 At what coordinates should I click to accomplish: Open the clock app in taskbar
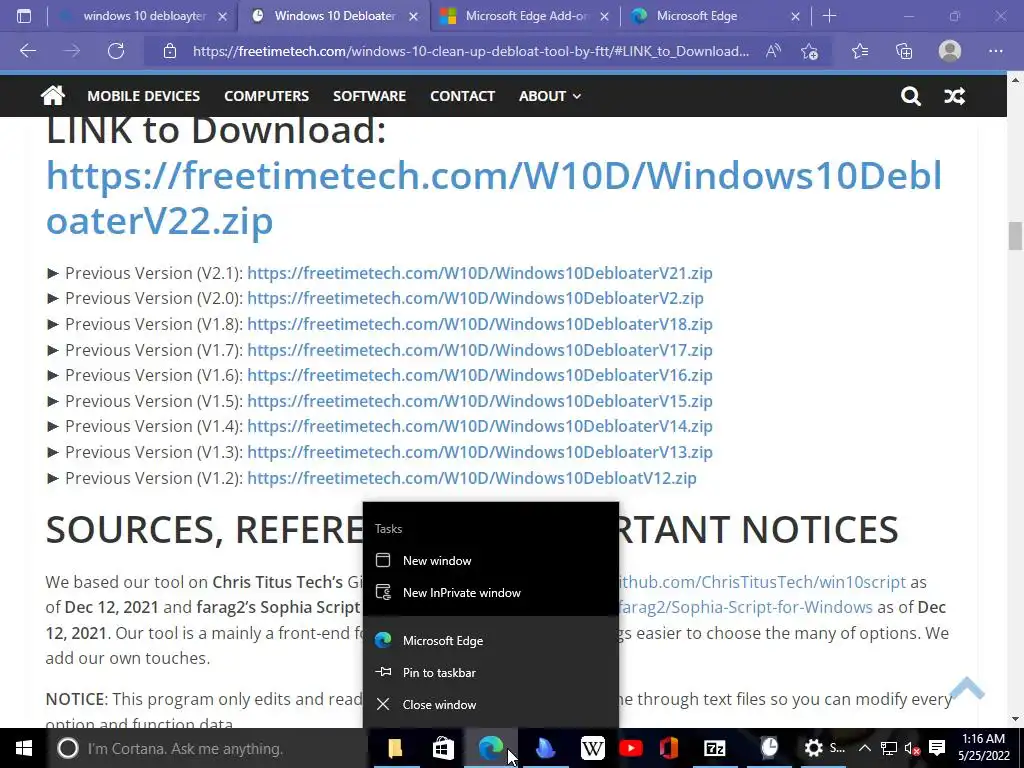pos(770,748)
